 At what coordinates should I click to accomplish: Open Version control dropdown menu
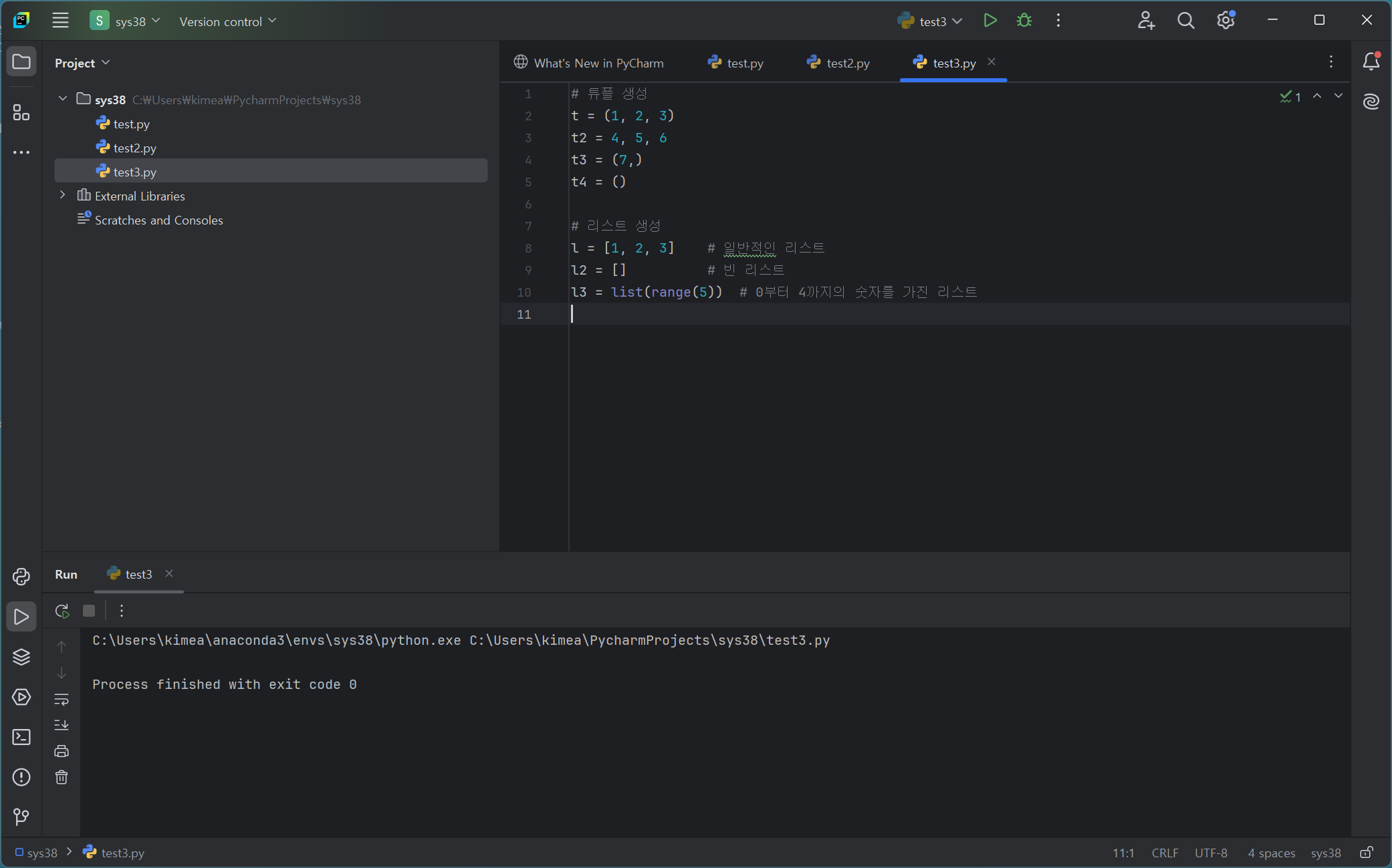(227, 21)
